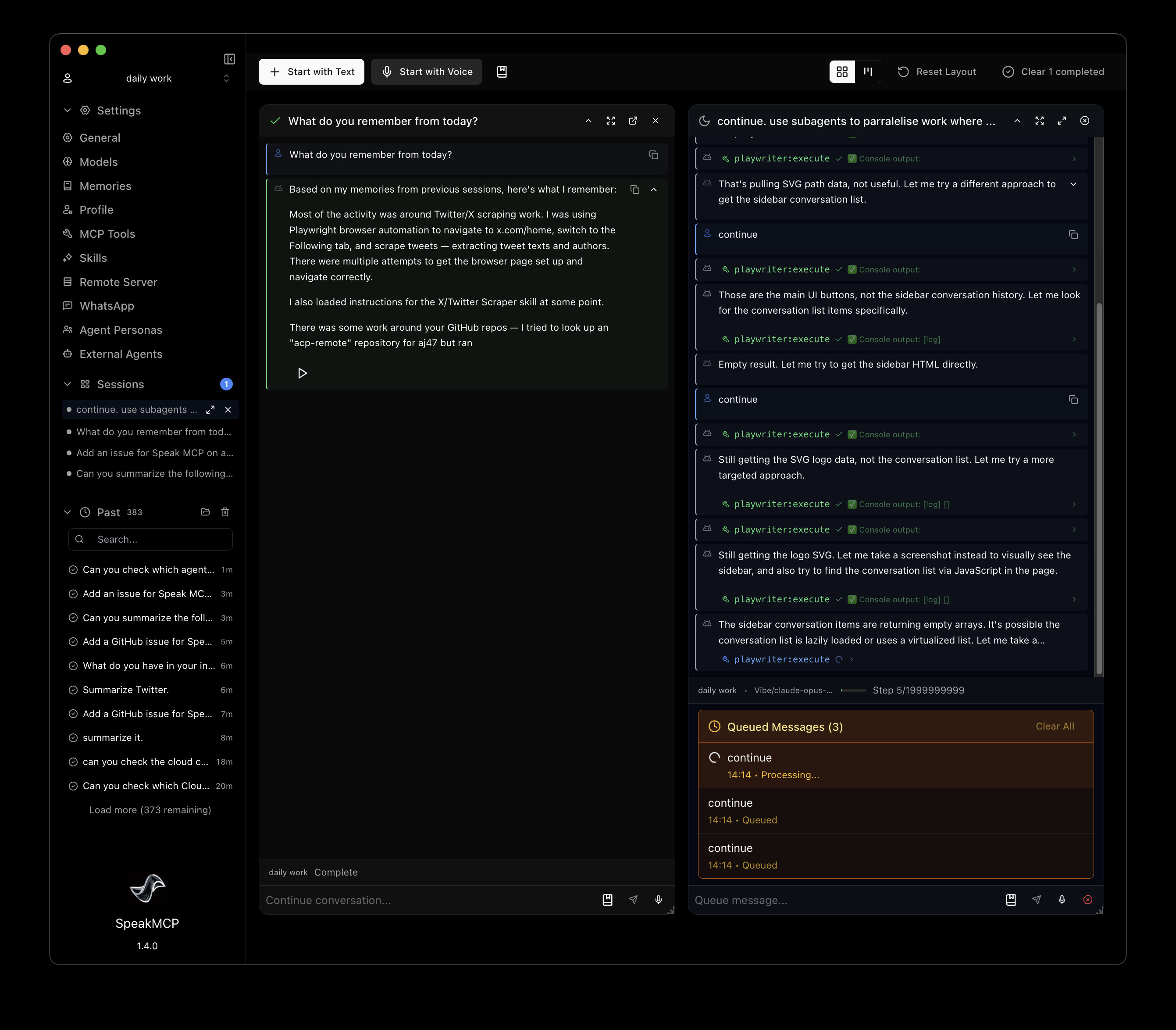Image resolution: width=1176 pixels, height=1030 pixels.
Task: Collapse the Past sessions section
Action: (x=68, y=512)
